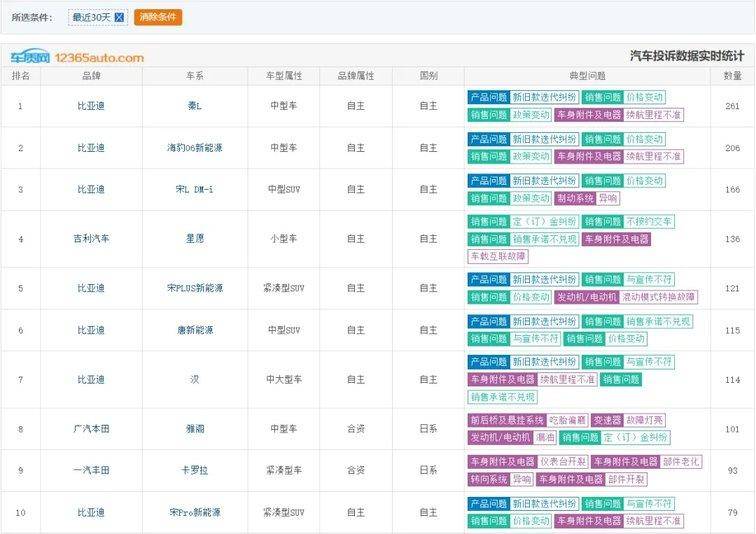
Task: Click the 数量 column header
Action: pos(732,76)
